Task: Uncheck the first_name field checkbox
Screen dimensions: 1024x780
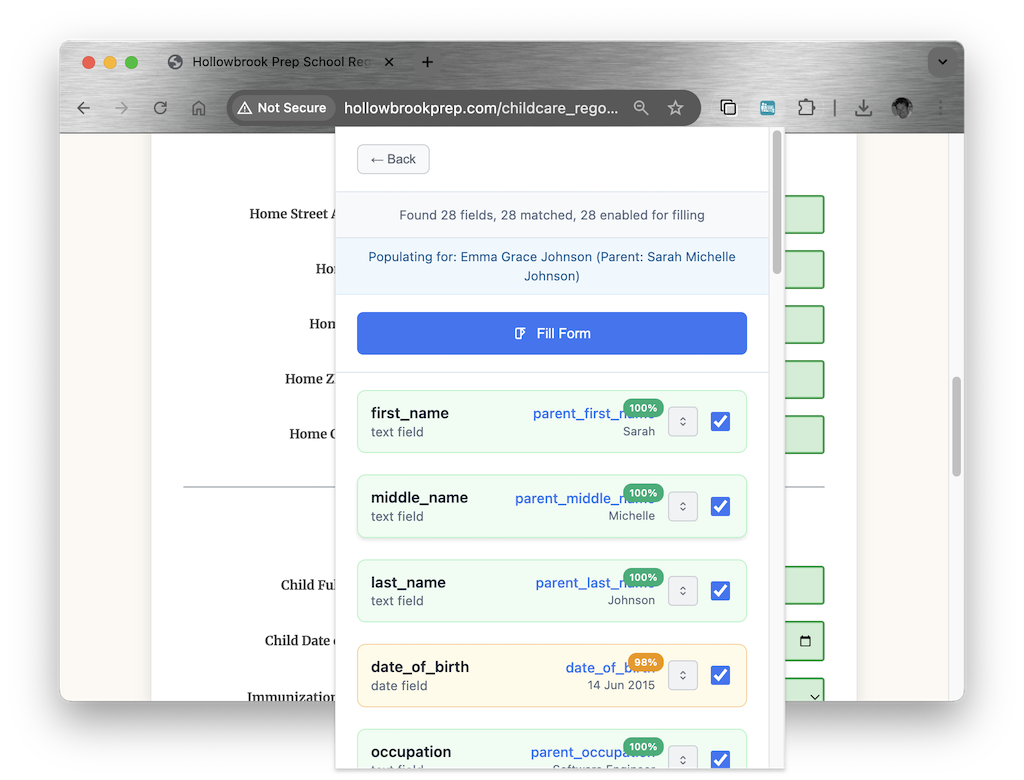Action: click(720, 422)
